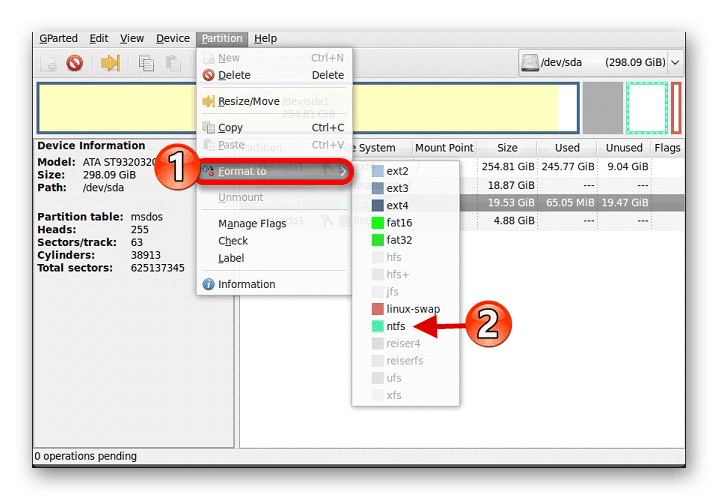Click the Unused column header
The image size is (718, 500).
pos(624,148)
